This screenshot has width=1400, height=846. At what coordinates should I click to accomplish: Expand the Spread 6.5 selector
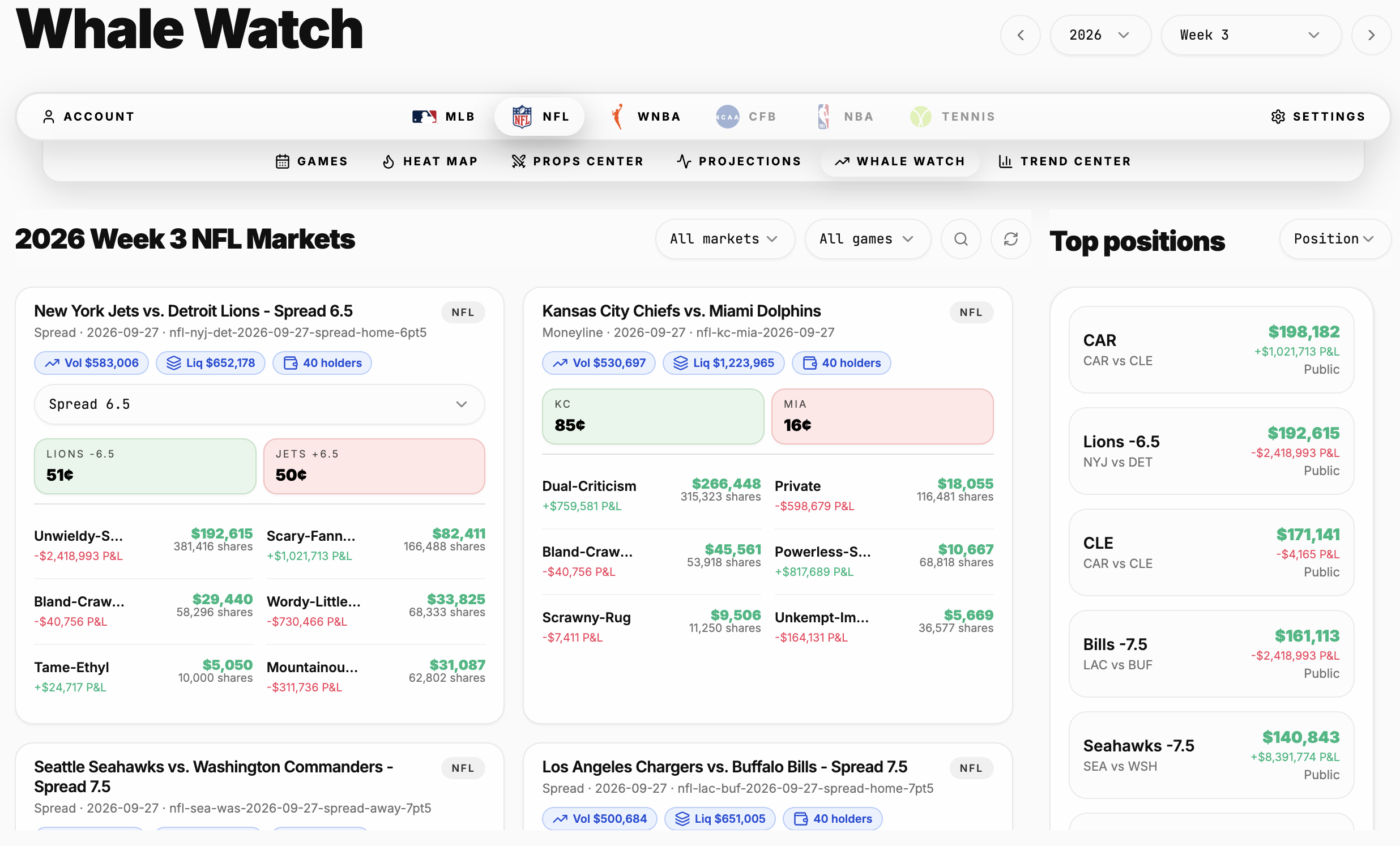259,404
